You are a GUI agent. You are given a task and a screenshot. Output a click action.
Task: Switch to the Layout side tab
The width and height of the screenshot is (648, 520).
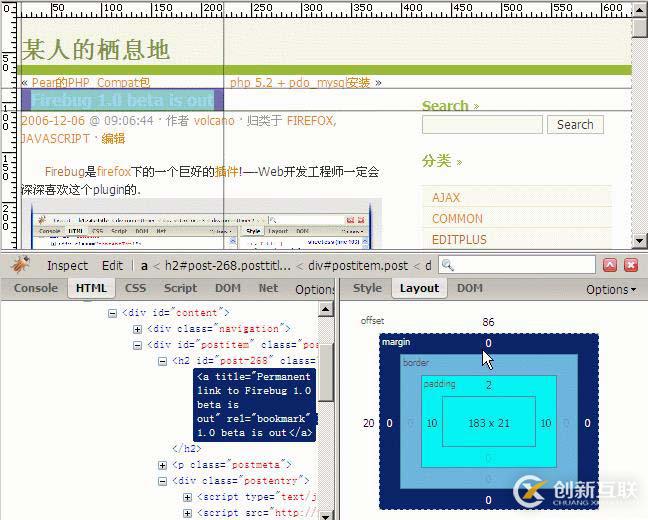[x=419, y=288]
